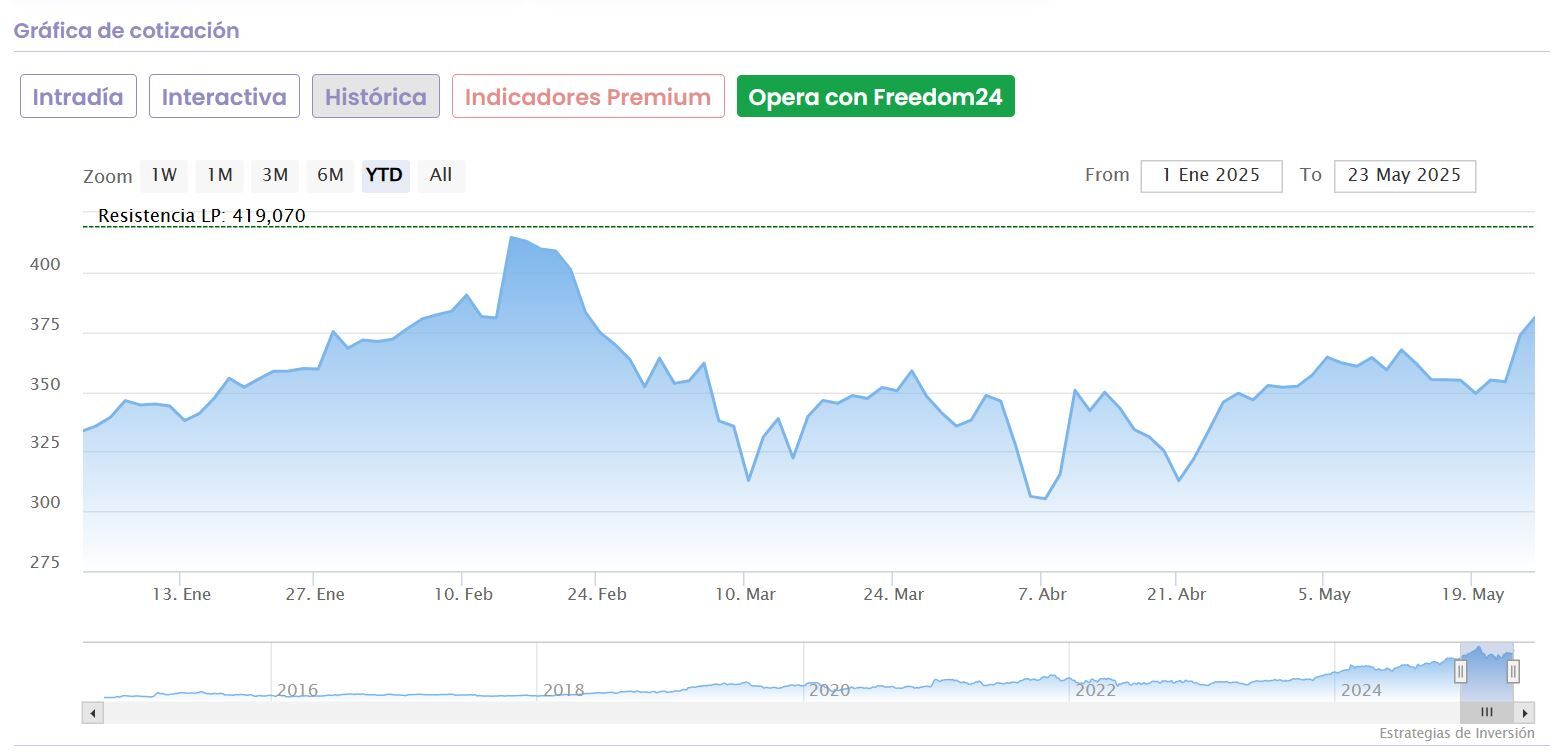This screenshot has height=756, width=1560.
Task: Click the Estrategias de Inversión credit link
Action: click(x=1456, y=733)
